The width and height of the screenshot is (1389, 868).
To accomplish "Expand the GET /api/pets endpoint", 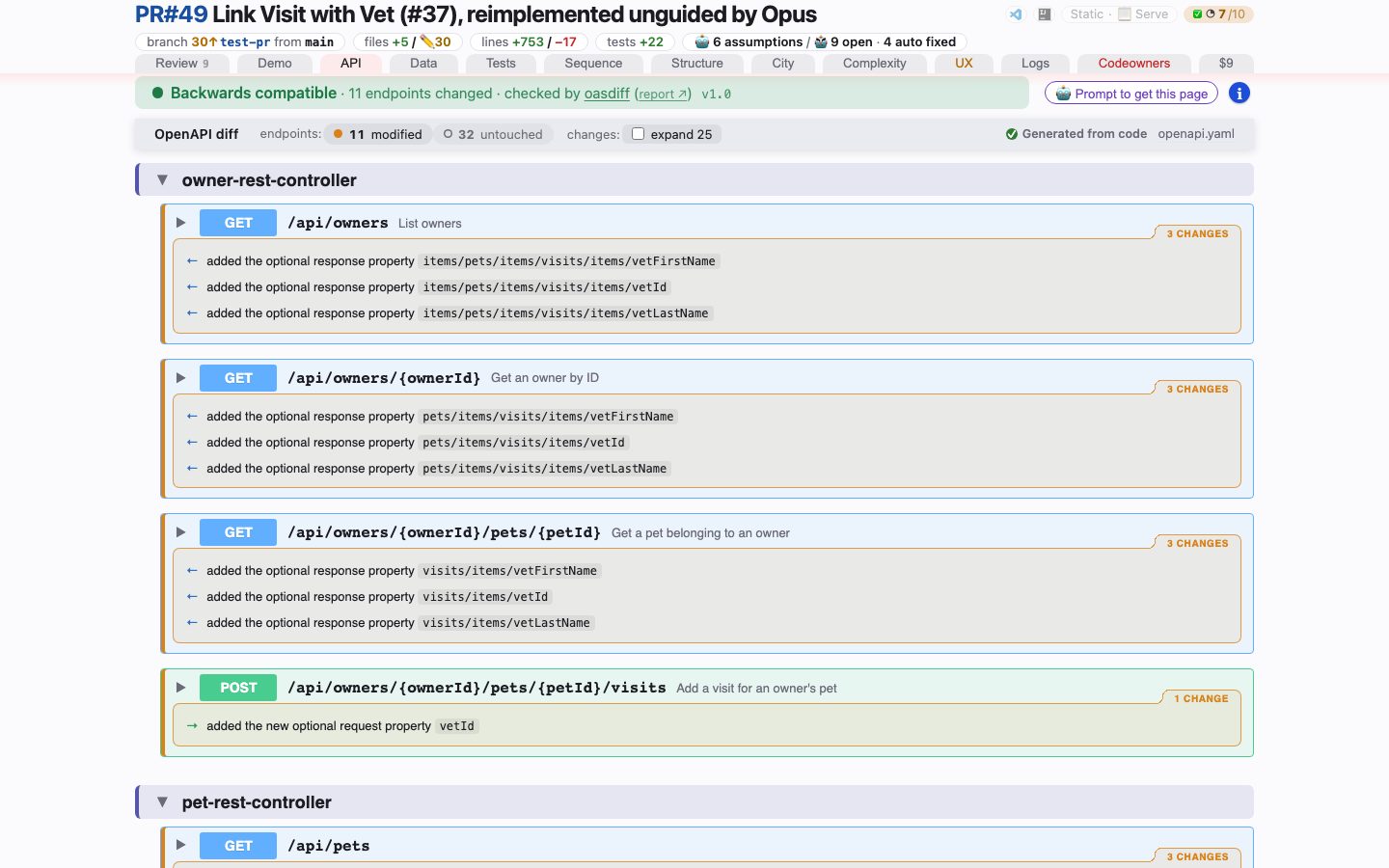I will pos(180,846).
